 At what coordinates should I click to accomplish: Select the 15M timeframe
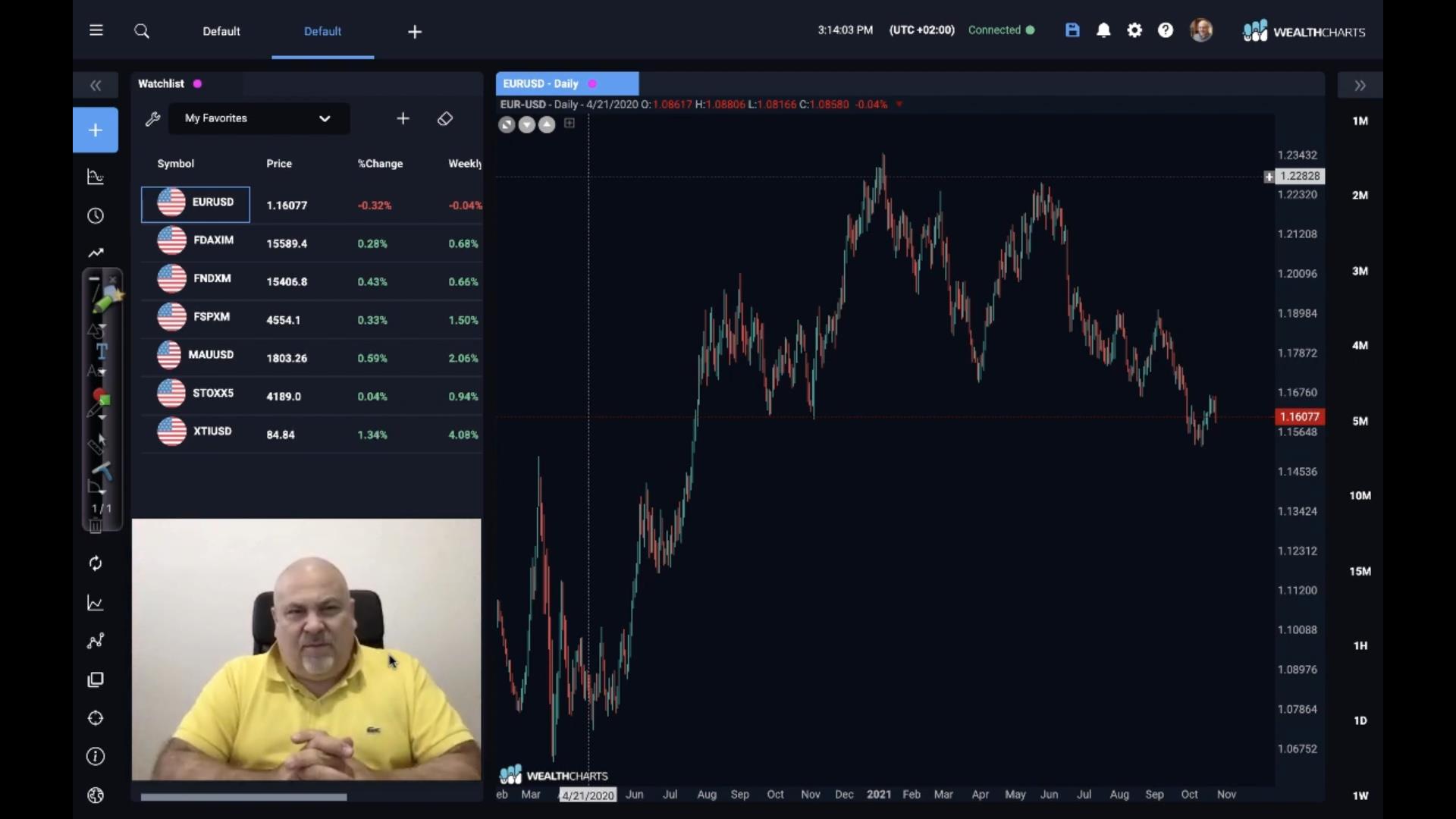pyautogui.click(x=1360, y=571)
